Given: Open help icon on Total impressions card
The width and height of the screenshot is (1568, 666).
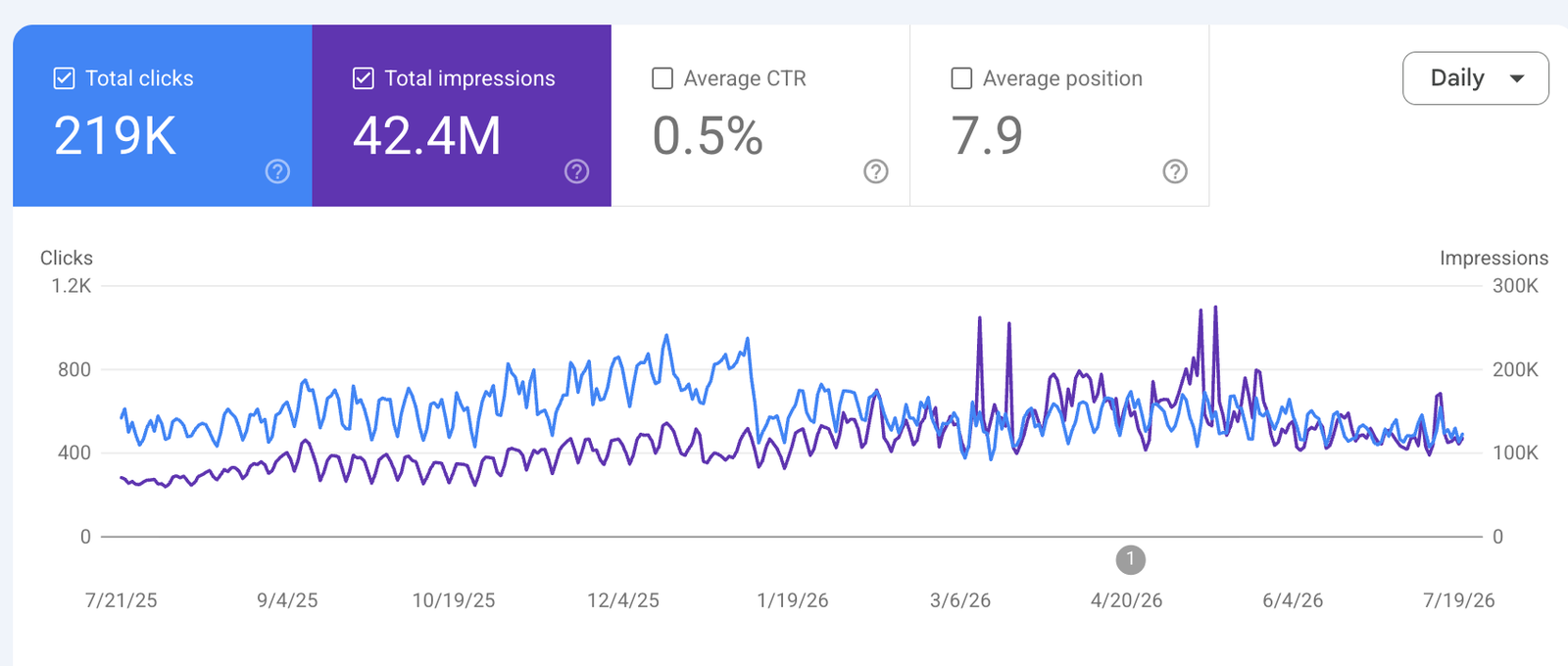Looking at the screenshot, I should point(577,171).
